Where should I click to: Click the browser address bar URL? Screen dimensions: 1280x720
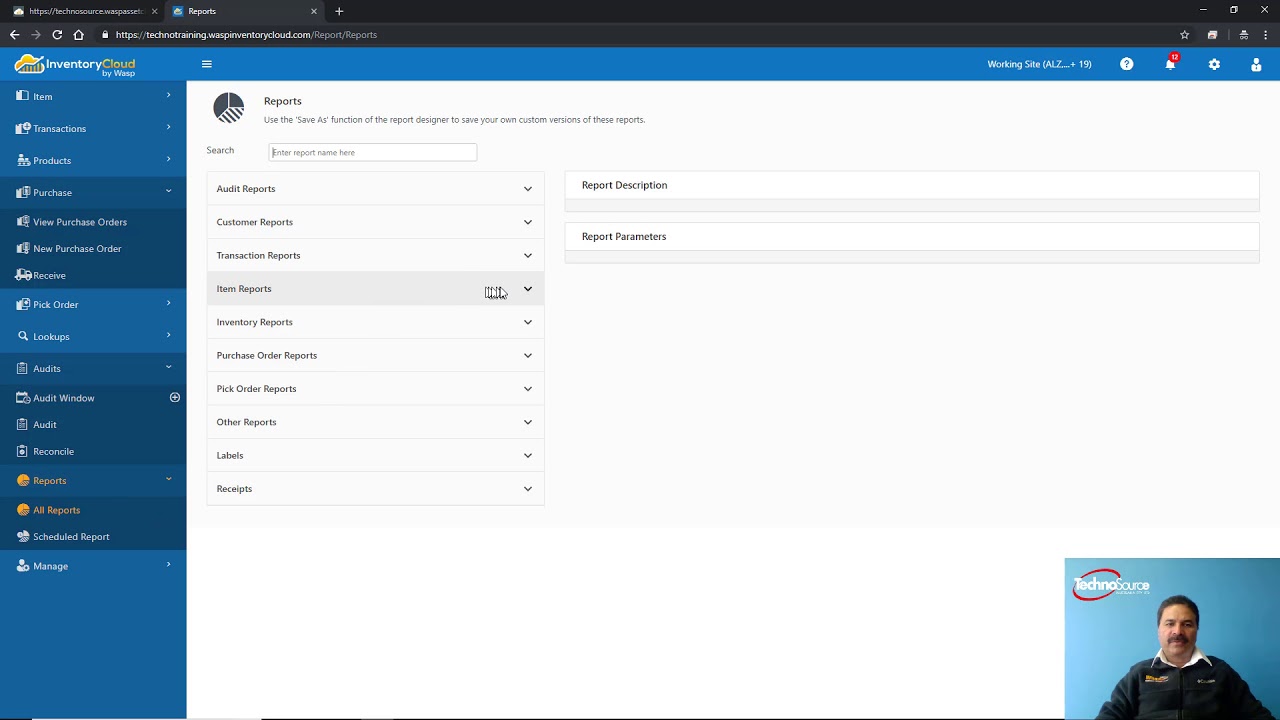[x=246, y=35]
